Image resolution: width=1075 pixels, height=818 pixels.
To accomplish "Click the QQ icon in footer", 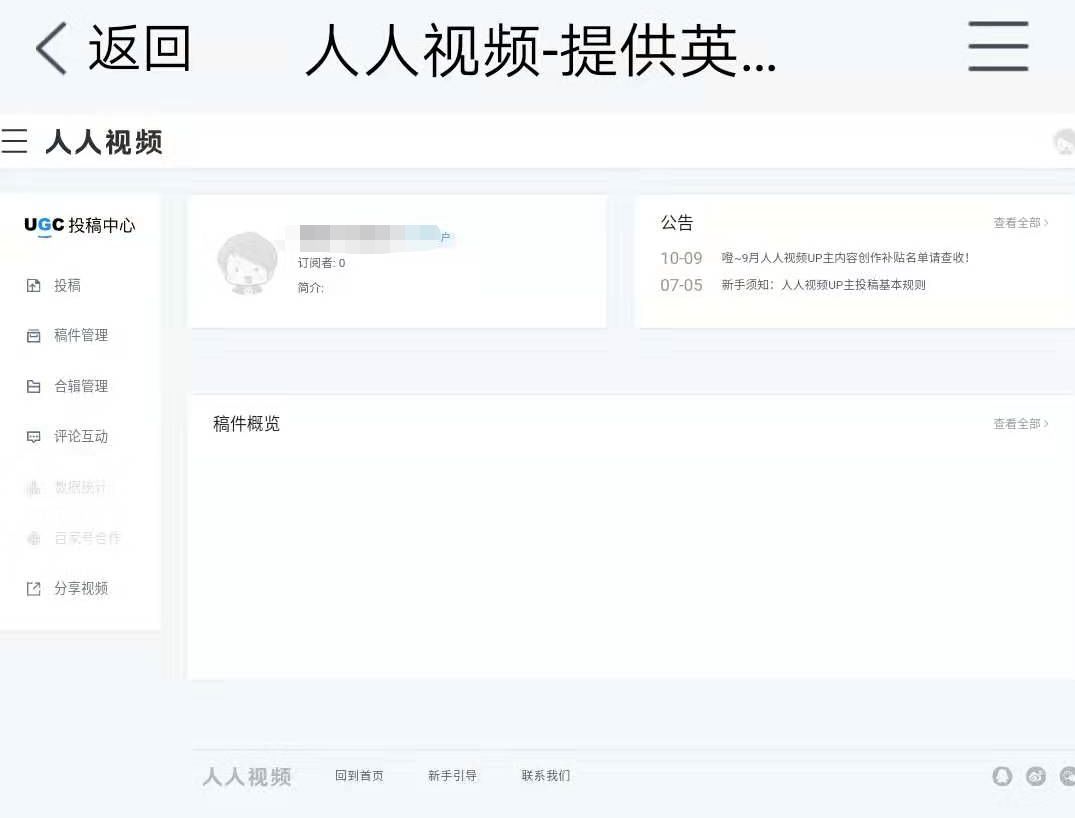I will coord(1002,776).
